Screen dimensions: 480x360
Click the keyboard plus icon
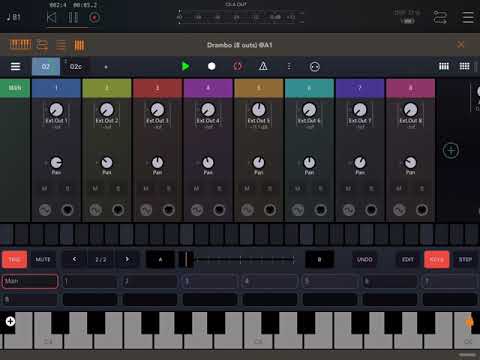pos(10,321)
